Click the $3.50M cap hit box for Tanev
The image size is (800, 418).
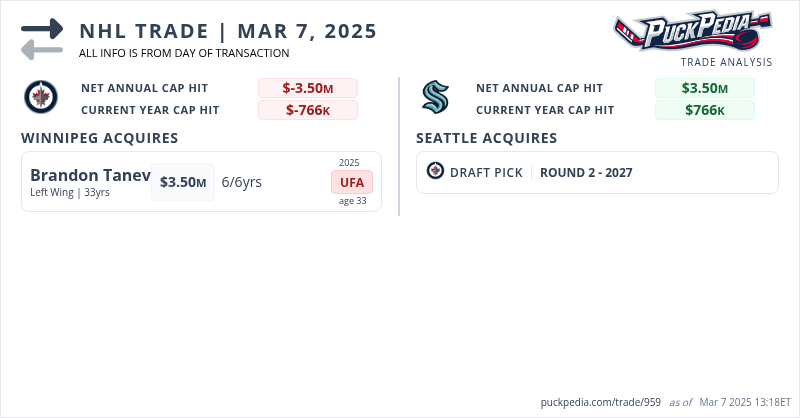[183, 182]
